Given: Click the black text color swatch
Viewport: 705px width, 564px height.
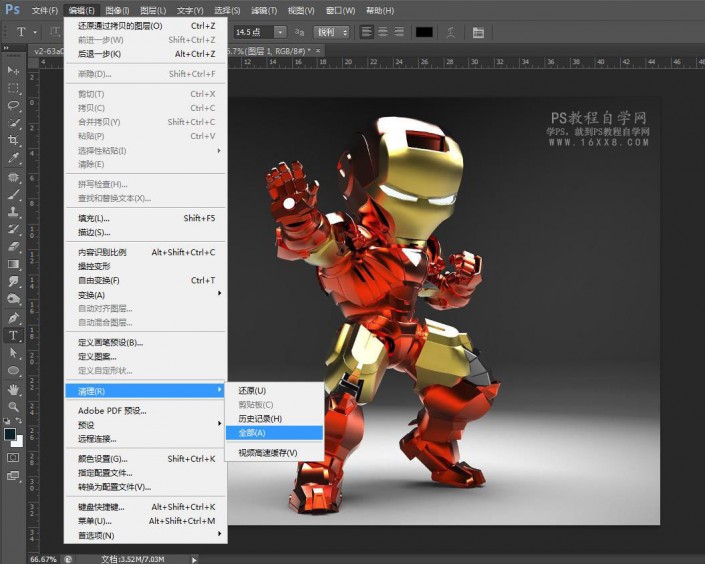Looking at the screenshot, I should (424, 32).
